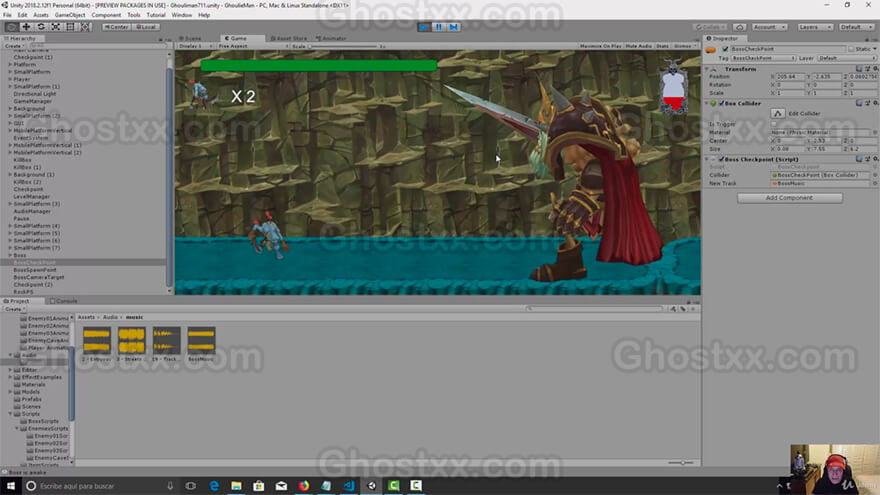The width and height of the screenshot is (880, 495).
Task: Toggle the Center pivot mode button
Action: coord(116,27)
